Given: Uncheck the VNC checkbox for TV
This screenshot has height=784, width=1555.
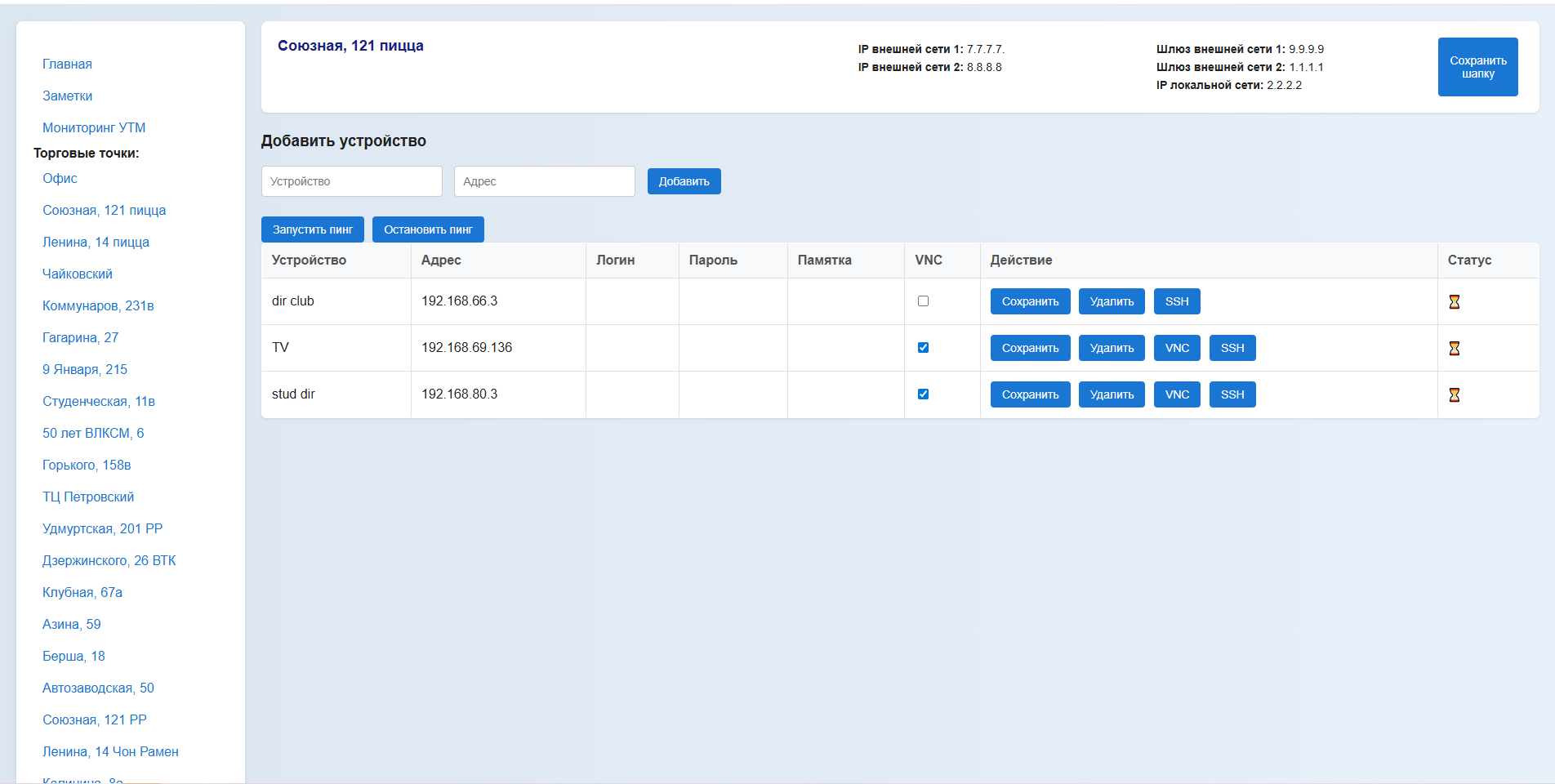Looking at the screenshot, I should click(923, 348).
